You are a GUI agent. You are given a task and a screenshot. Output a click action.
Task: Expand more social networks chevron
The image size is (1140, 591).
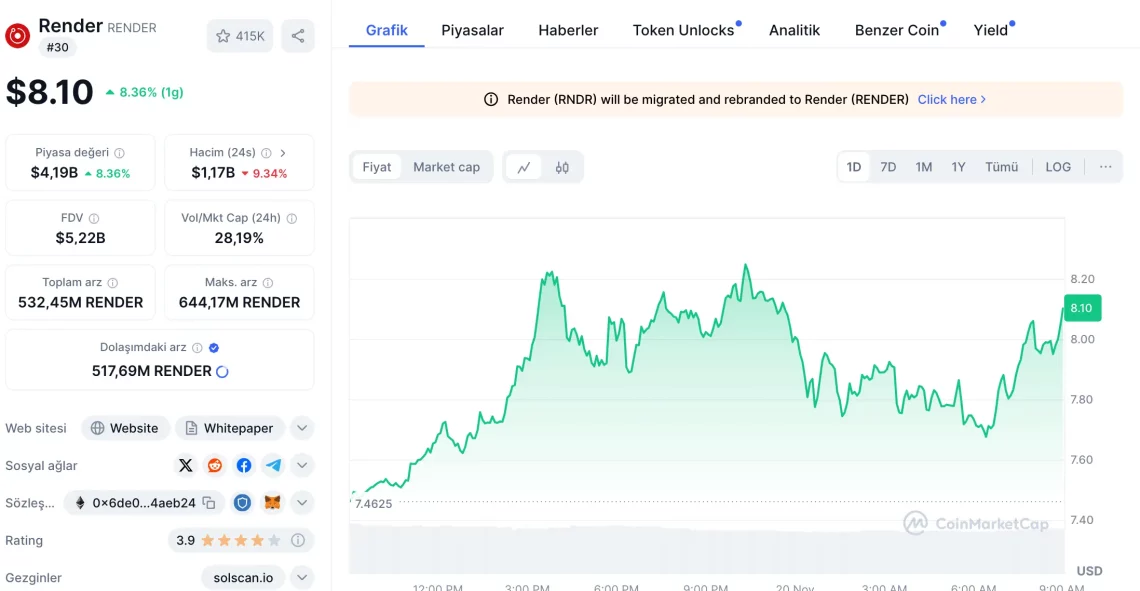coord(302,465)
